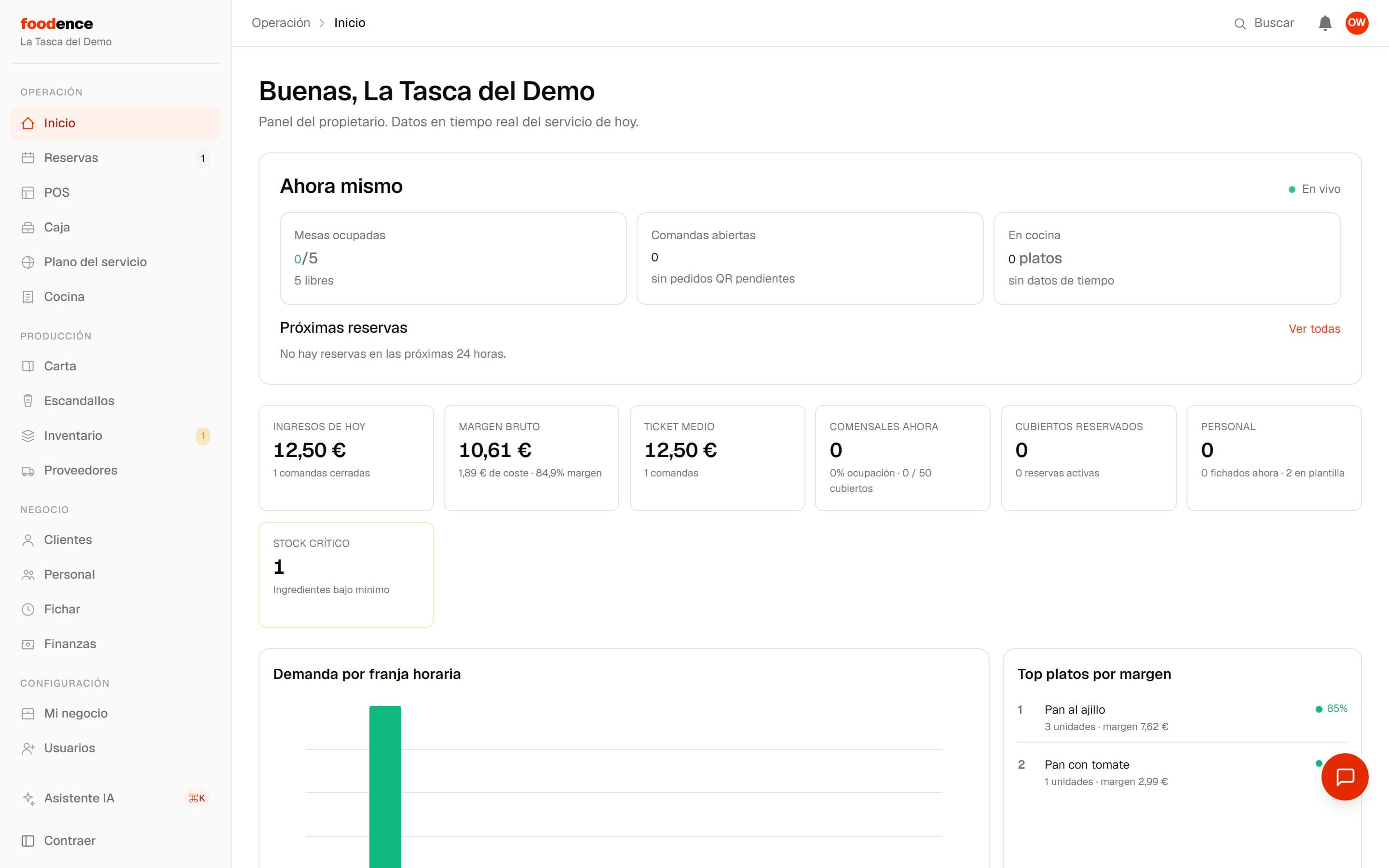Click the Inicio home icon in sidebar
Viewport: 1389px width, 868px height.
[x=27, y=123]
